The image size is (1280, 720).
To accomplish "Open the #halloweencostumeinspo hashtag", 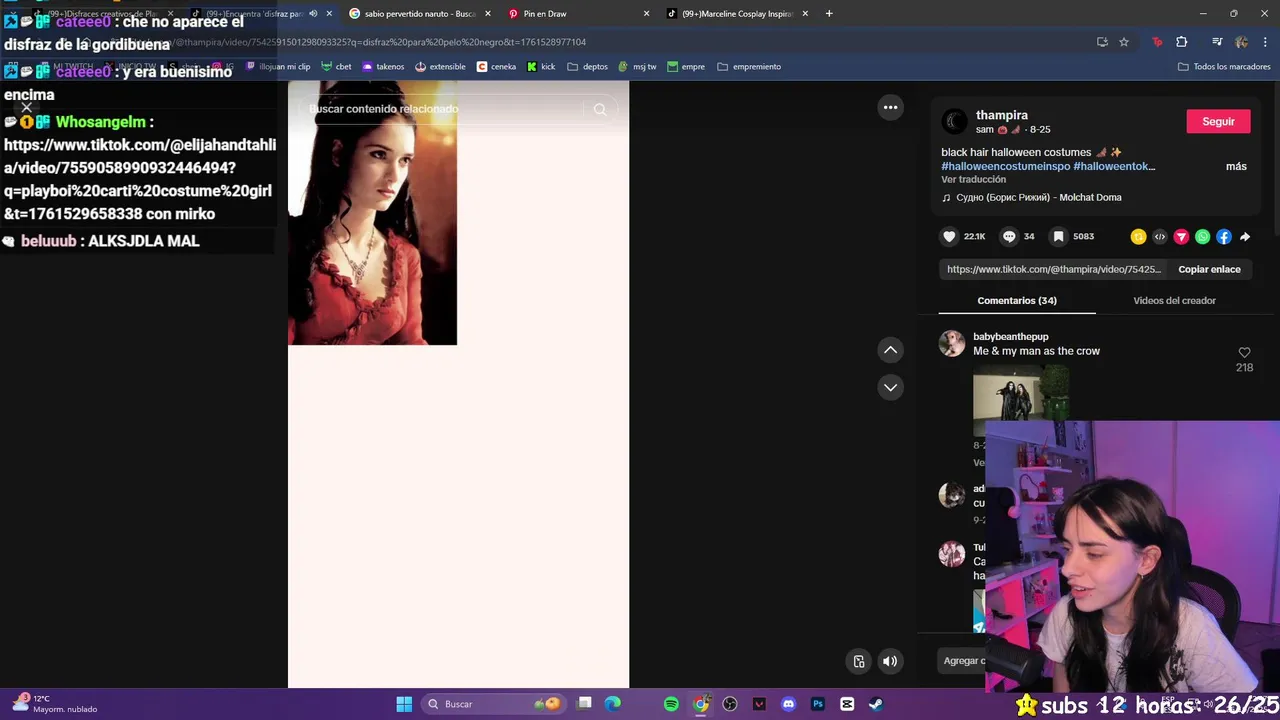I will click(1005, 166).
